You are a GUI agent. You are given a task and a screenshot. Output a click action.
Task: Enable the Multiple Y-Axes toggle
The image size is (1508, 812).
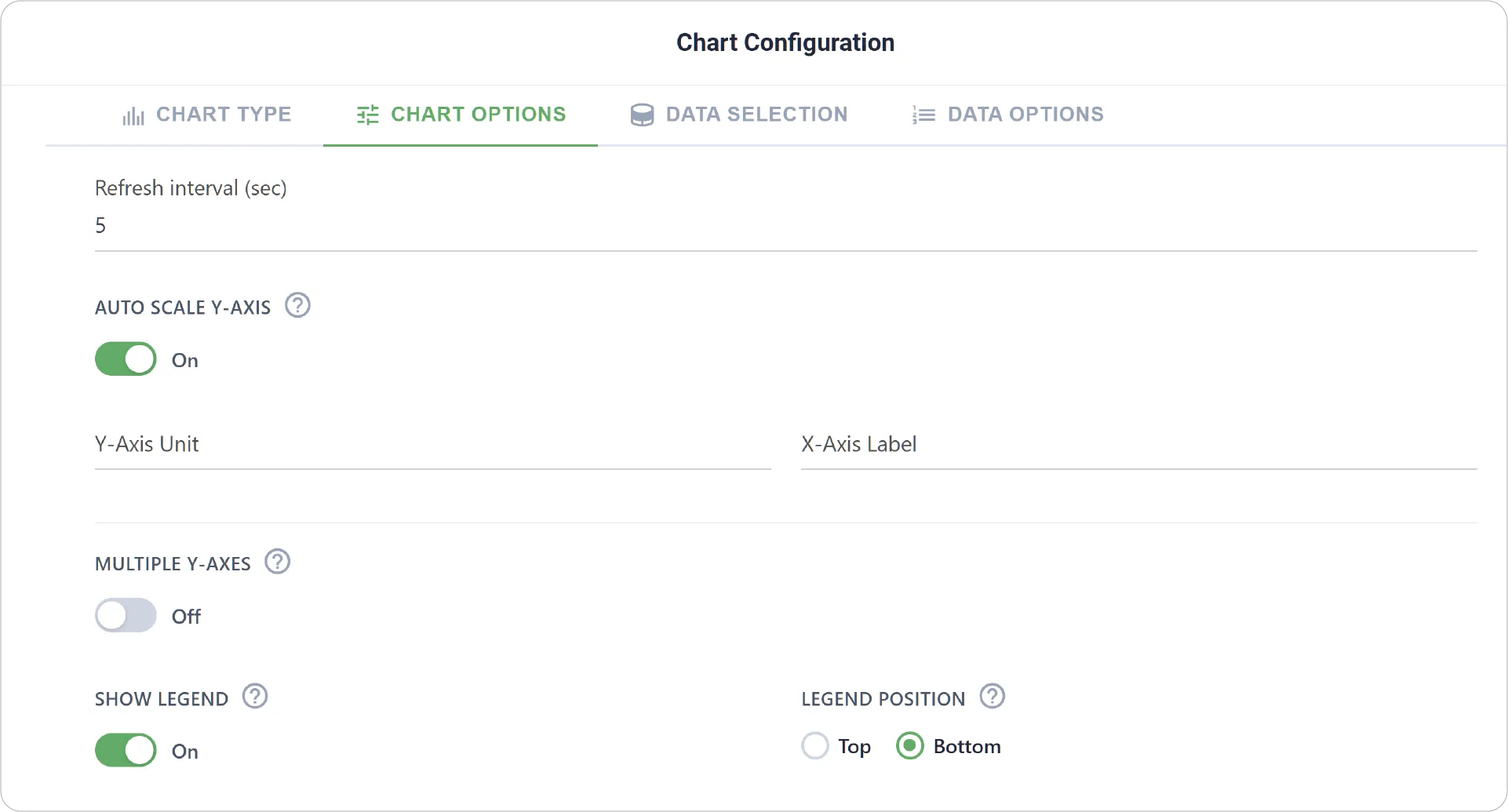pos(126,615)
